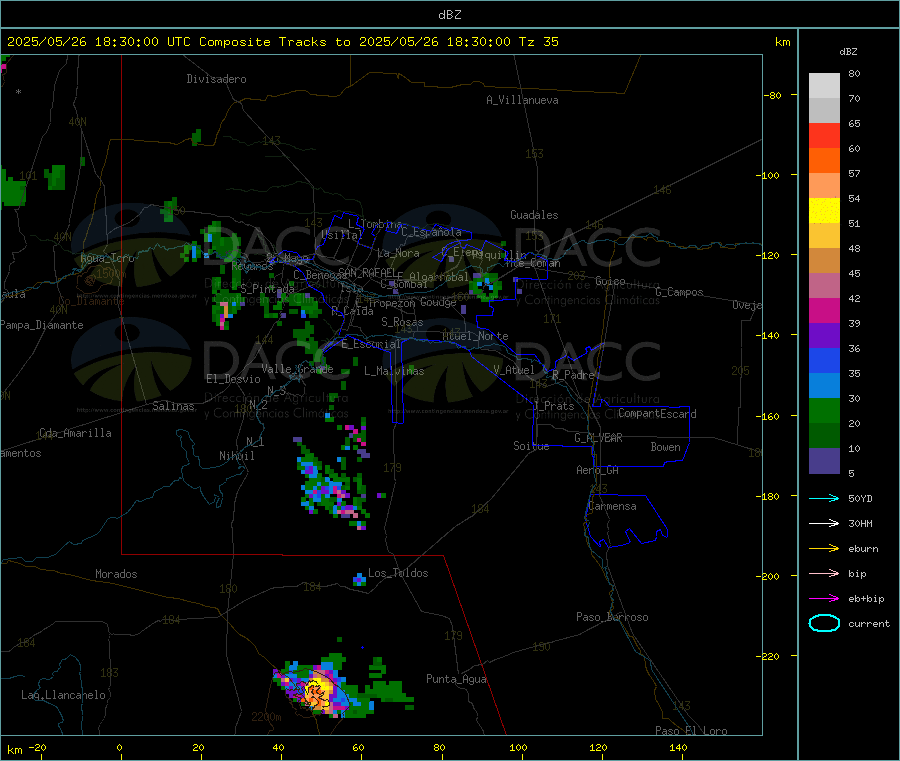Screen dimensions: 900x761
Task: Click the small radar echo beside Los_Toldos
Action: tap(359, 580)
